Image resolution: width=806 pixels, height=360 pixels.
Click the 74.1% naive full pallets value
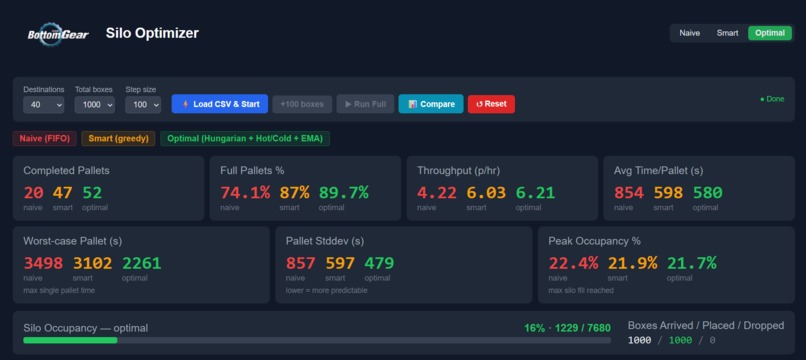tap(245, 193)
